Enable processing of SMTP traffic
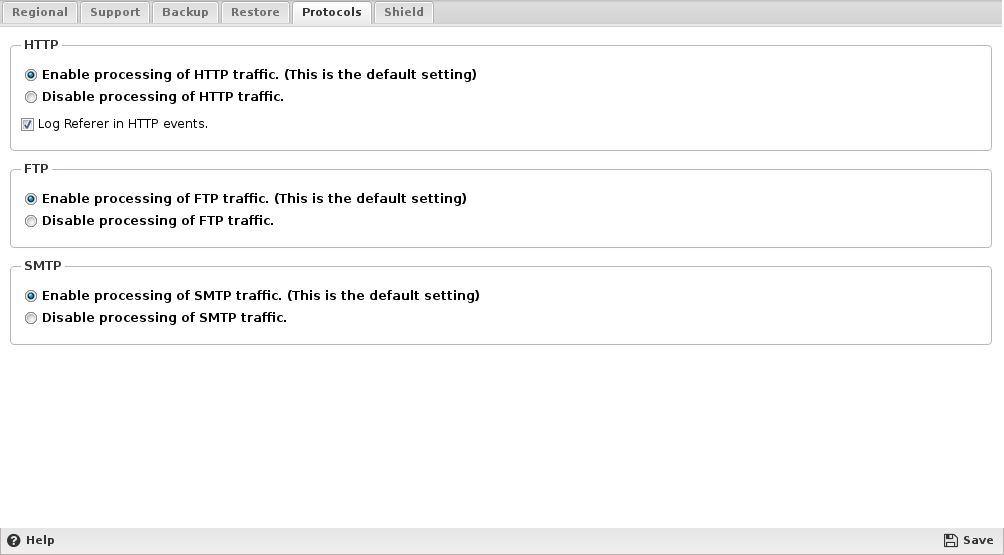1004x555 pixels. pyautogui.click(x=31, y=296)
